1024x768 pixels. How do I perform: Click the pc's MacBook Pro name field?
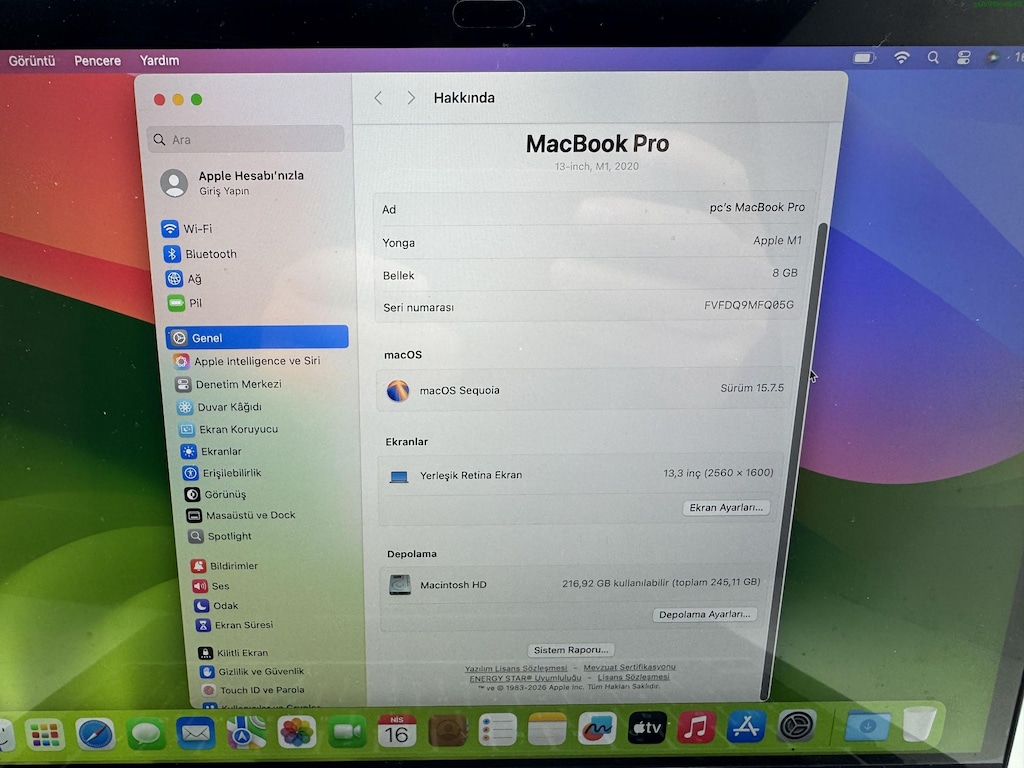click(x=757, y=207)
